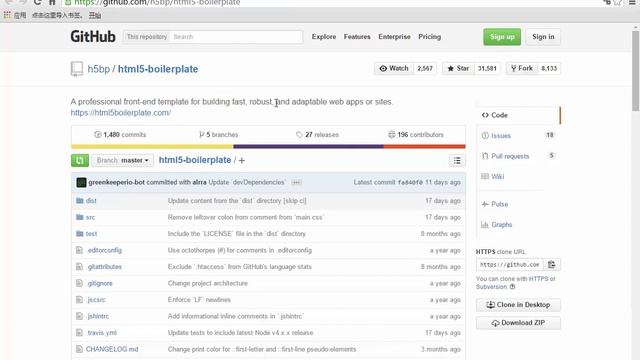The image size is (640, 360).
Task: Click the .travis.yml file icon
Action: pyautogui.click(x=79, y=333)
